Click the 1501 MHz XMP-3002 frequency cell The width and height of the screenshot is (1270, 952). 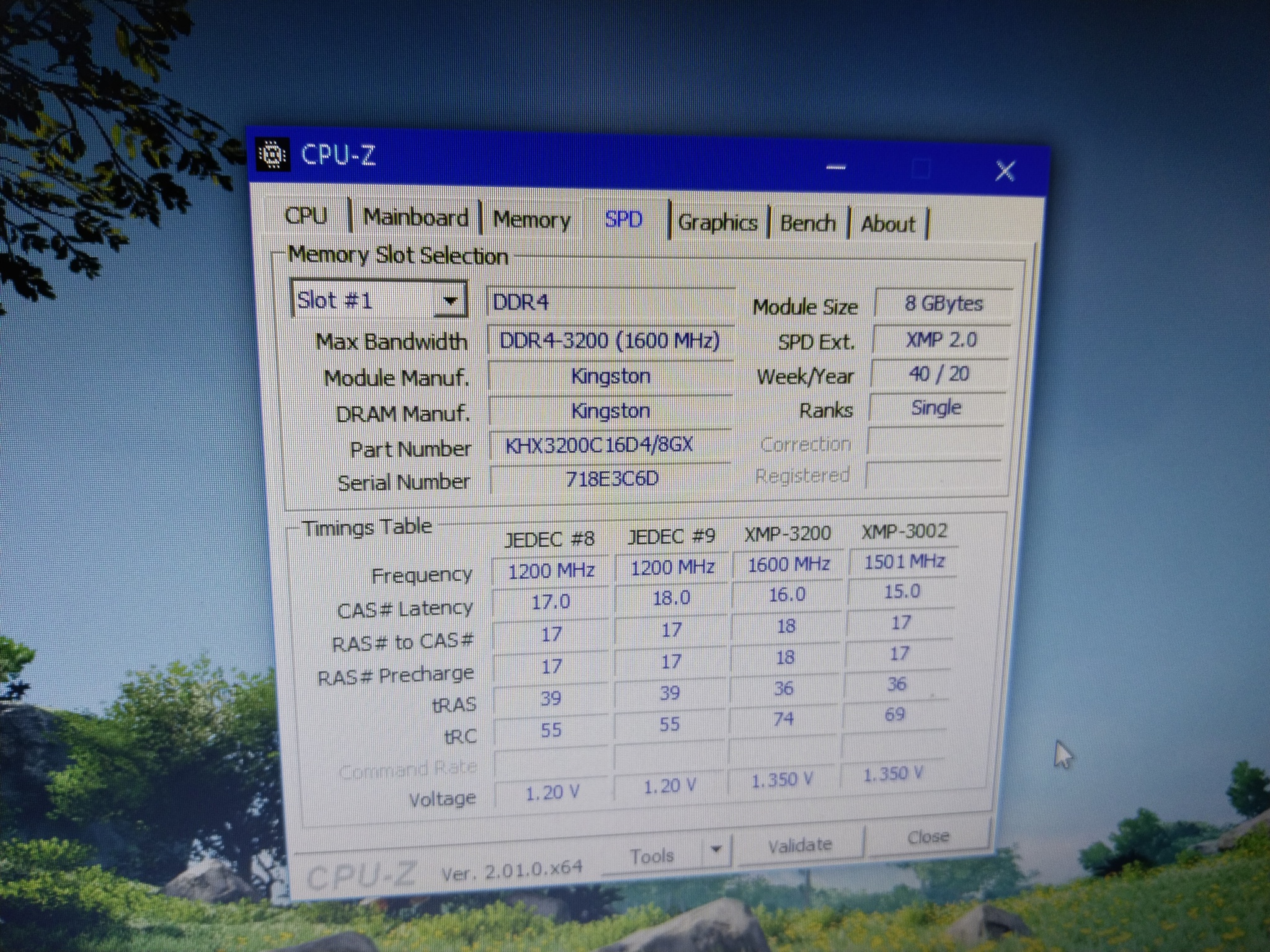904,562
